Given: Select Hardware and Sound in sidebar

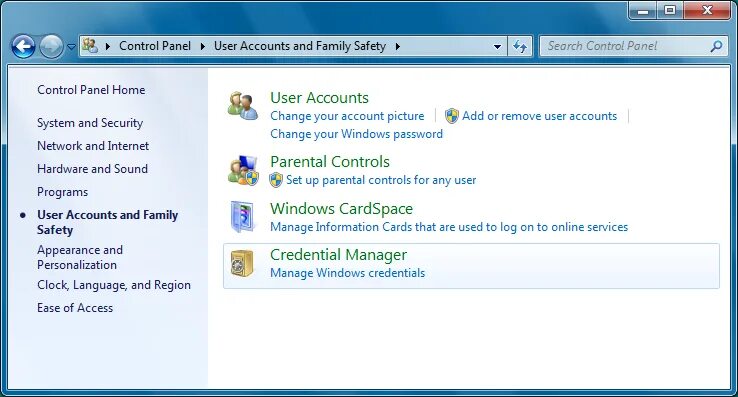Looking at the screenshot, I should (92, 169).
